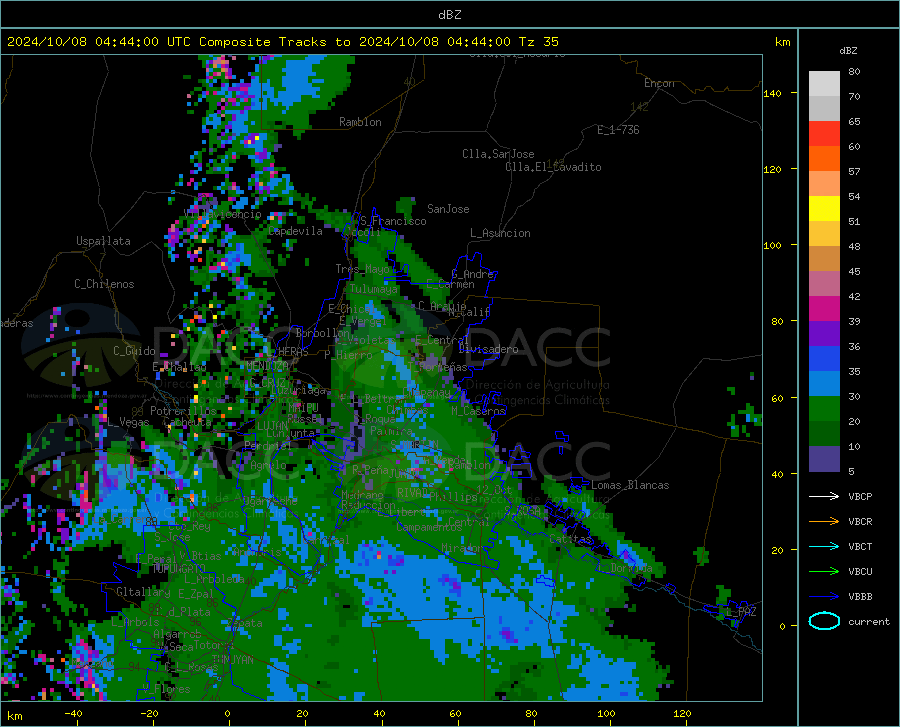
Task: Click the 'S_Francisco' map label
Action: (393, 221)
